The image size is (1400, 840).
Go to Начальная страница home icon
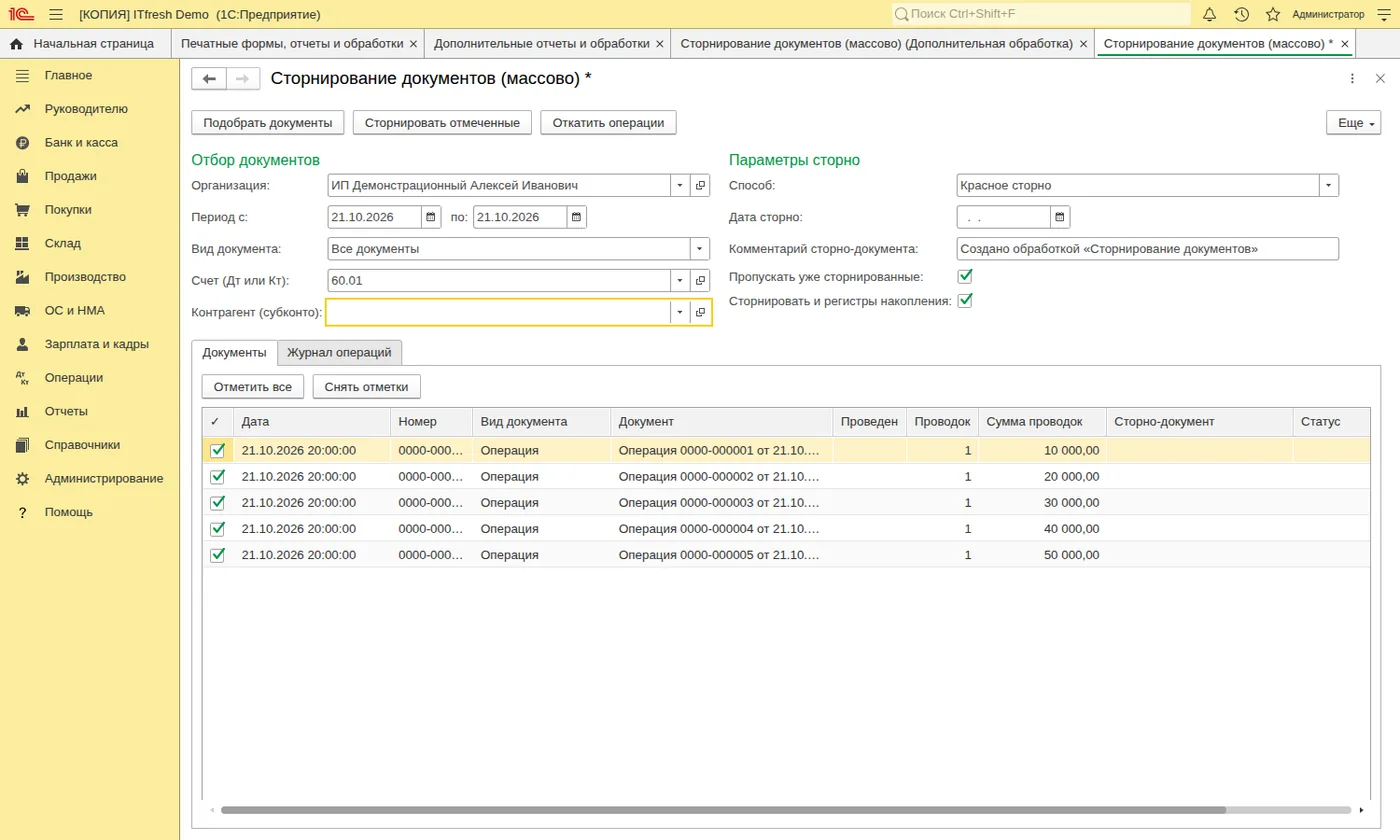point(16,44)
